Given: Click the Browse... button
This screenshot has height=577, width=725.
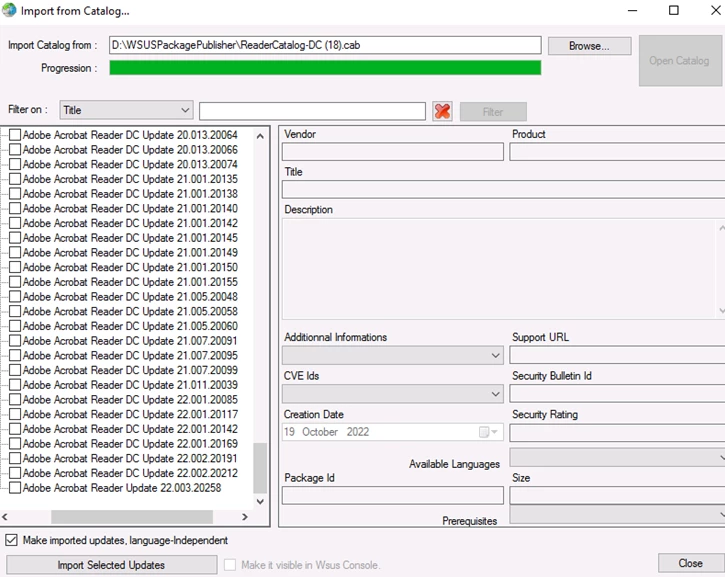Looking at the screenshot, I should coord(590,46).
